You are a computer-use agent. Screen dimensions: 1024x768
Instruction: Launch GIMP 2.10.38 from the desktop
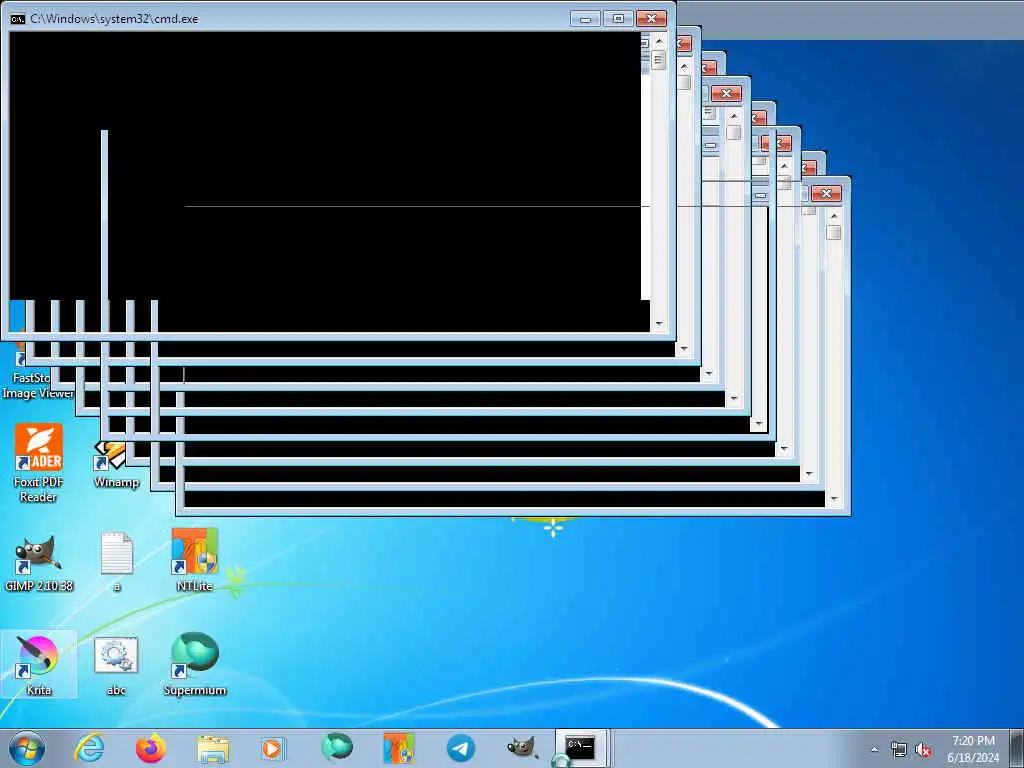click(39, 563)
